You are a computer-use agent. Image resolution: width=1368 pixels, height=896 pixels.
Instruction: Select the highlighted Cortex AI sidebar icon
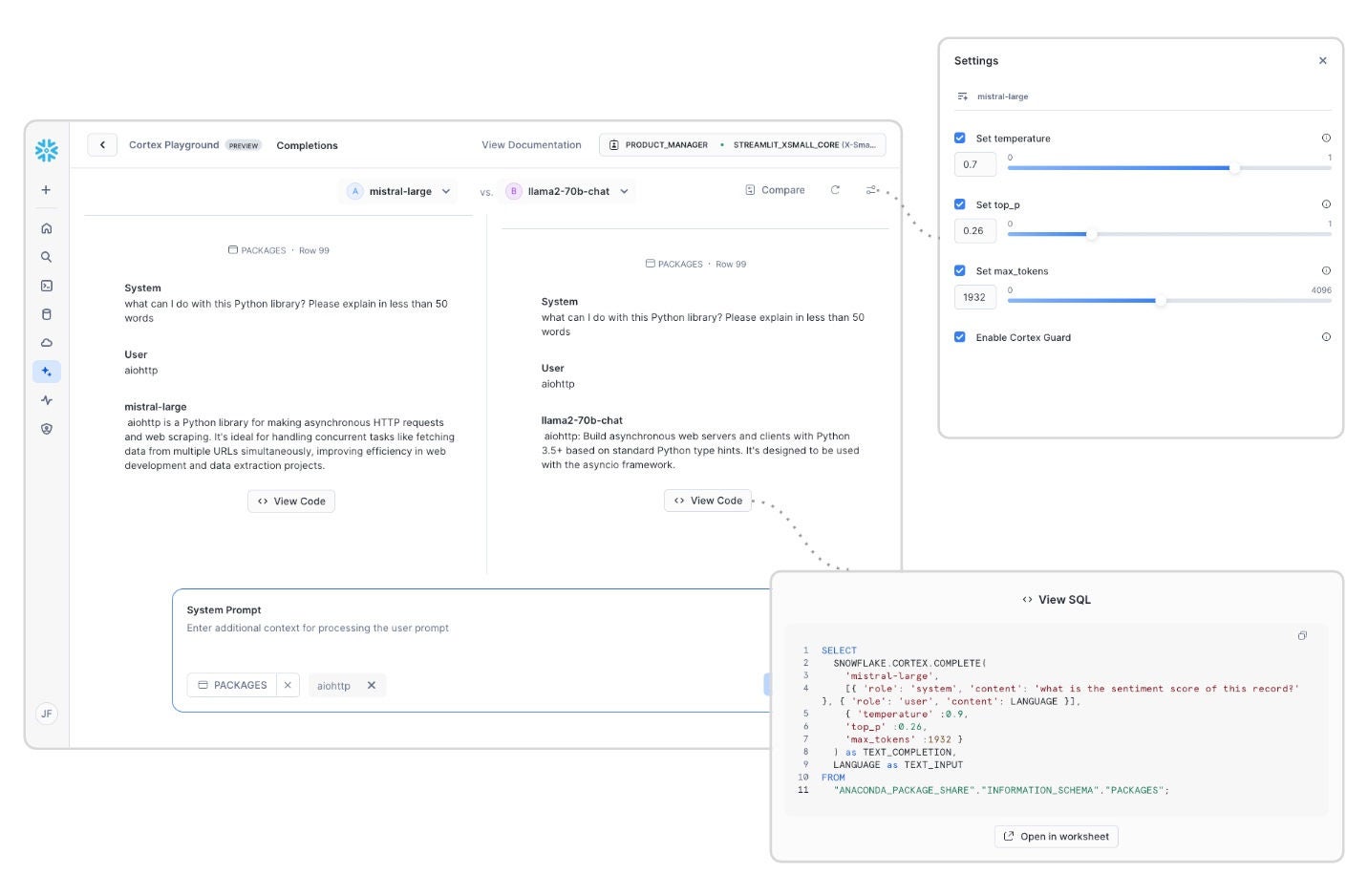tap(45, 371)
